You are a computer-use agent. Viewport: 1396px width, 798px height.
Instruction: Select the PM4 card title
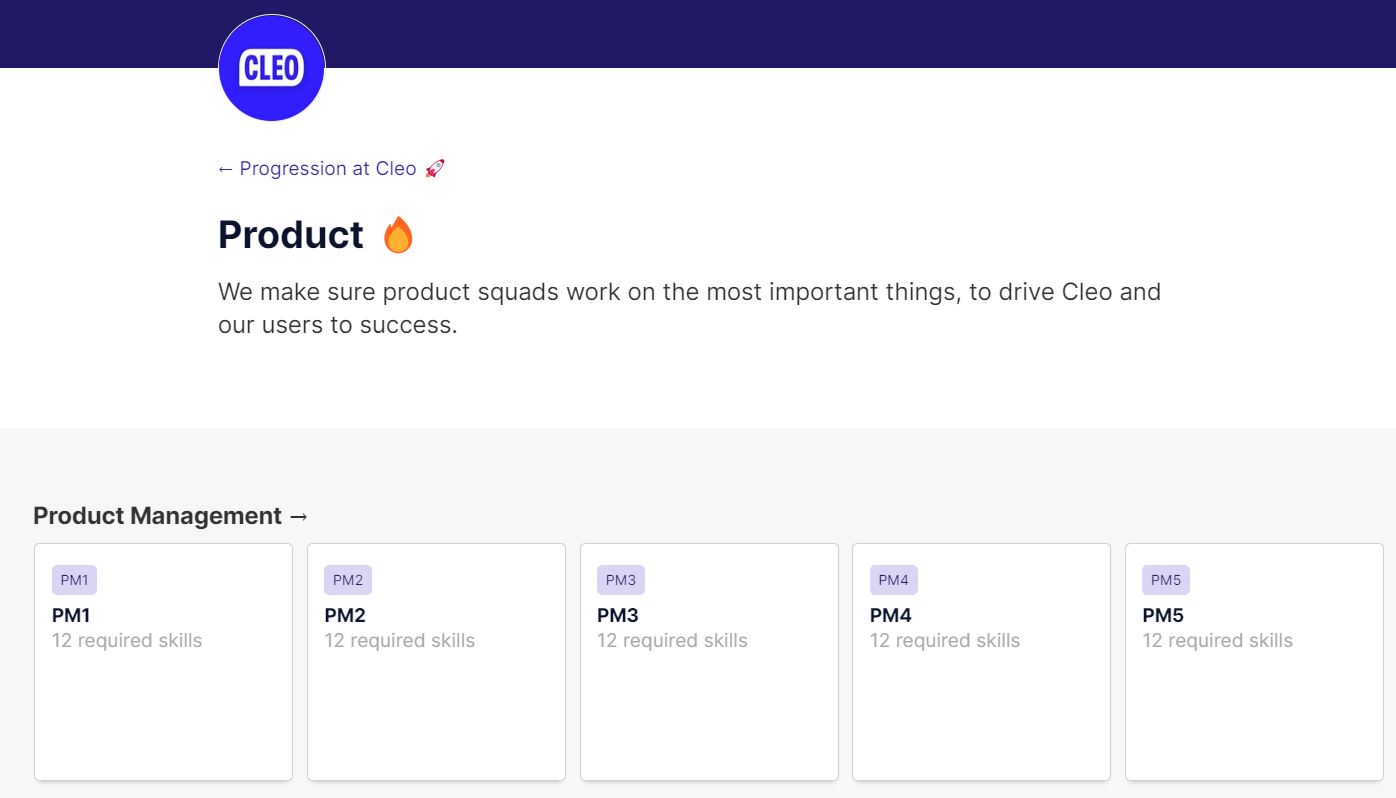coord(891,615)
